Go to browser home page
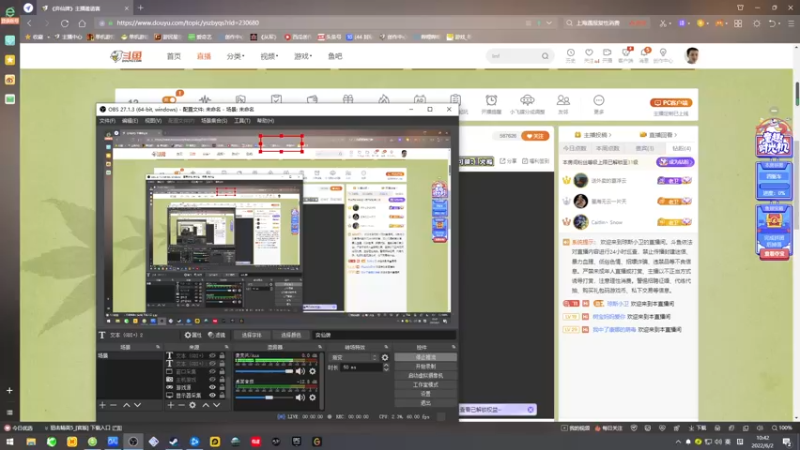 (82, 23)
